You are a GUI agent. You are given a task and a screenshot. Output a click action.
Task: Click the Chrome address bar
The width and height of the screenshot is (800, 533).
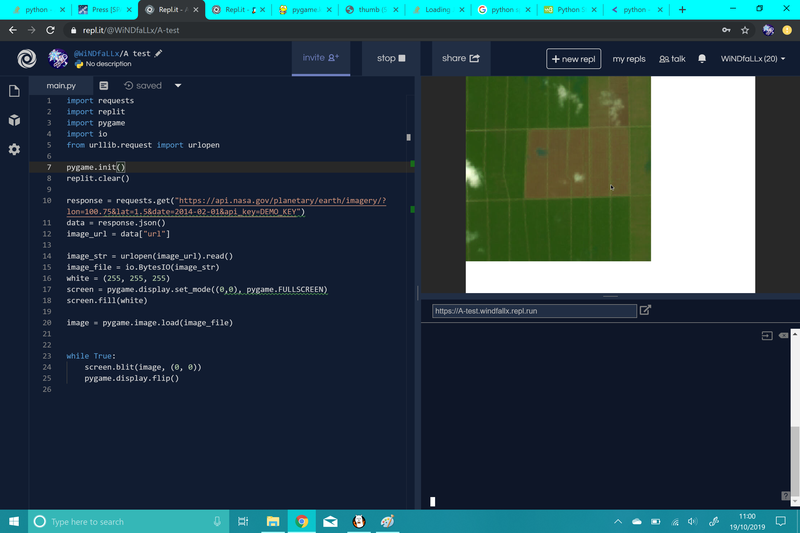(x=393, y=30)
